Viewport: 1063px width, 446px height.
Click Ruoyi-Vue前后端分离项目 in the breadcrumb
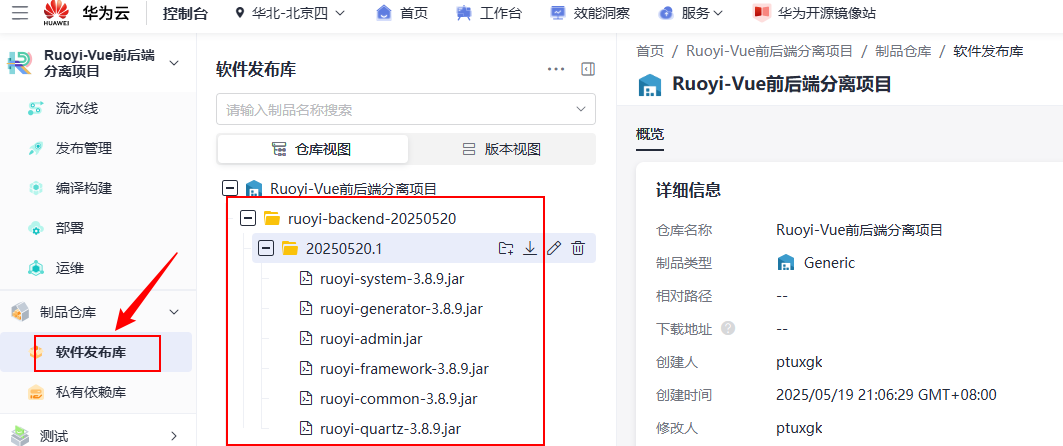coord(769,51)
